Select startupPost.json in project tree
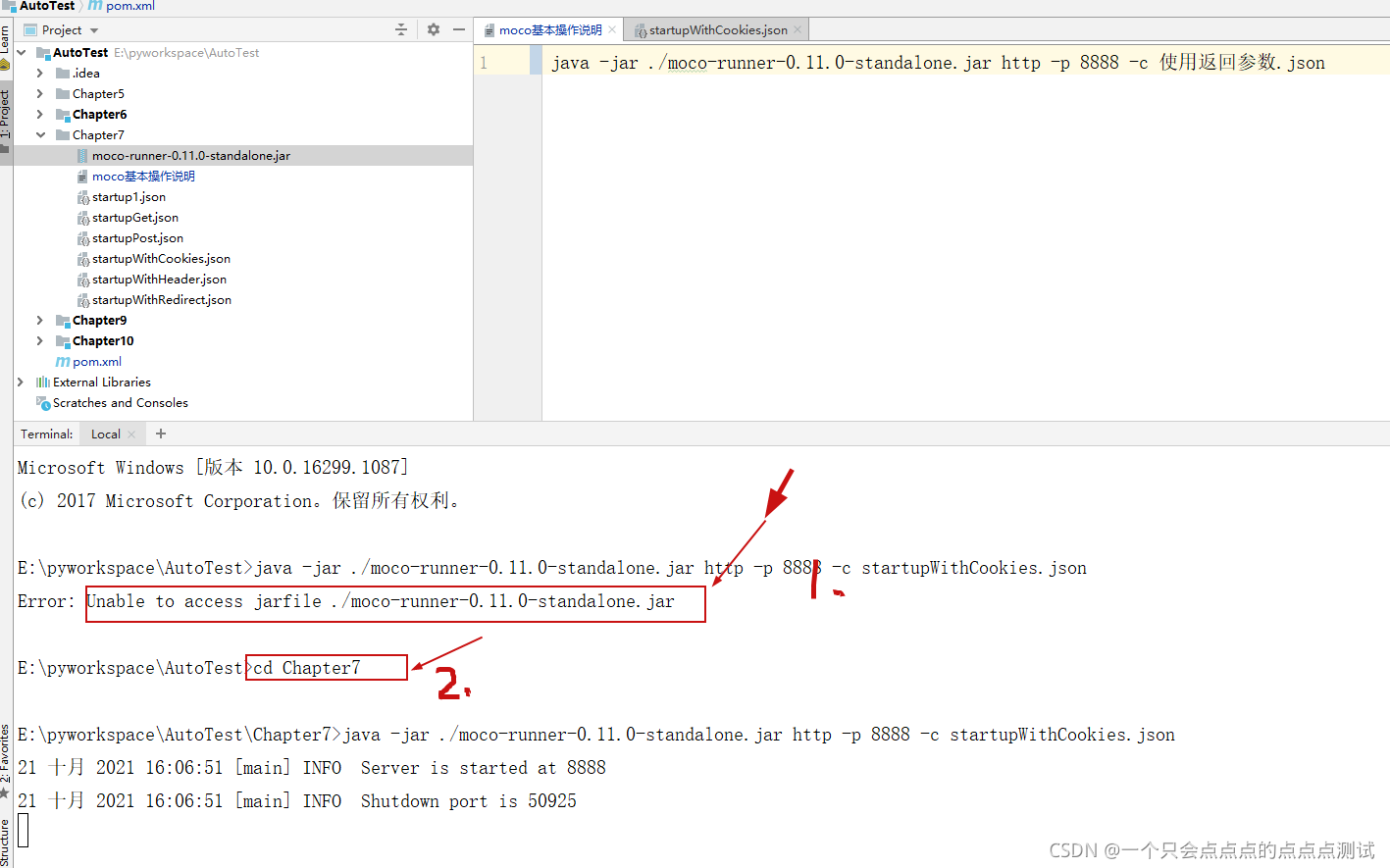1390x868 pixels. point(137,237)
